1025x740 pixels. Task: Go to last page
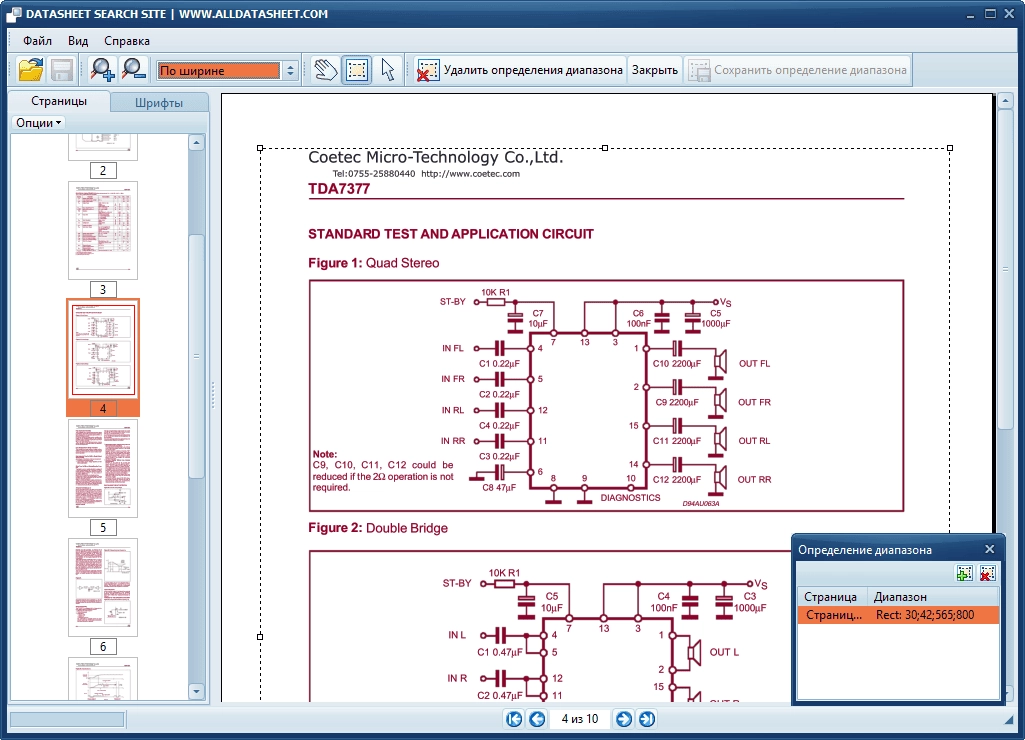coord(647,719)
